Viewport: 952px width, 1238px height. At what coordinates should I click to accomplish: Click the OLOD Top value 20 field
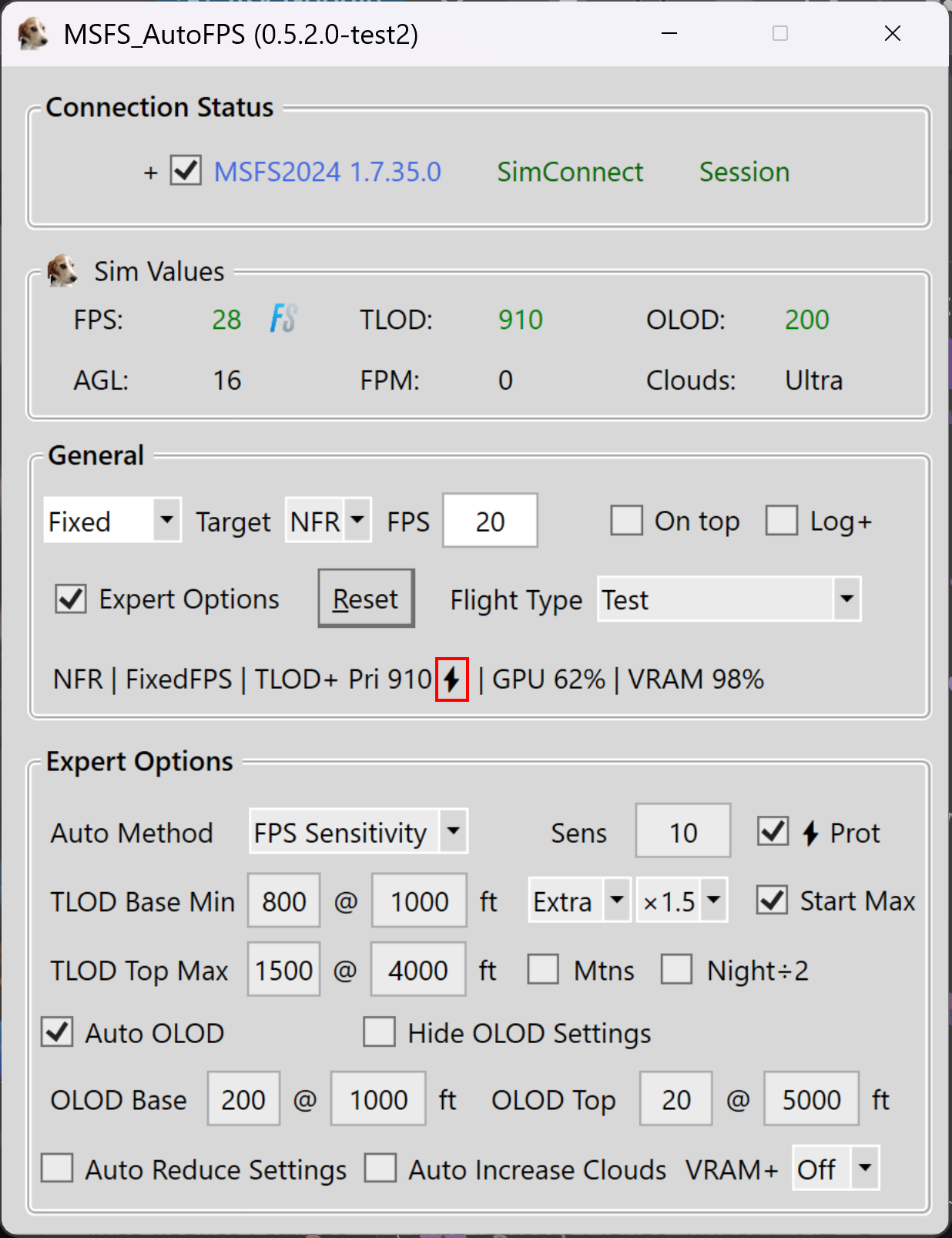[676, 1099]
